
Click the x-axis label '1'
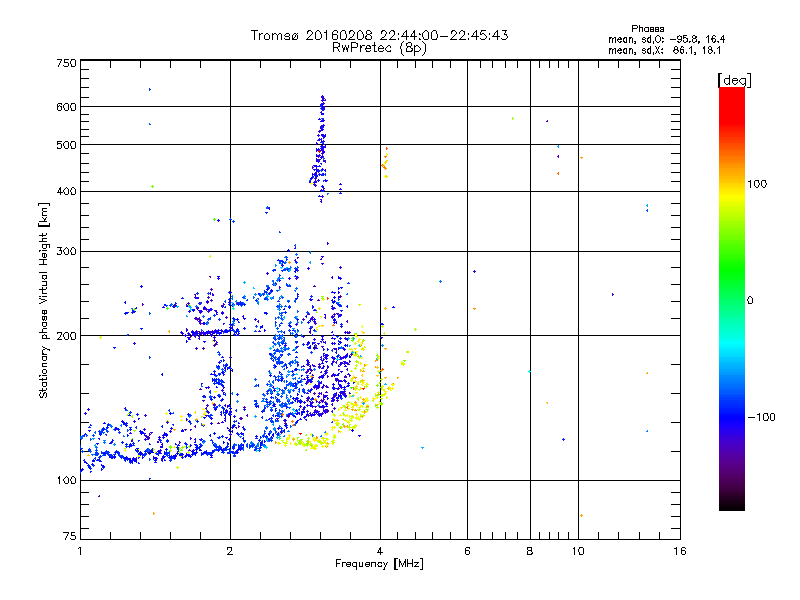pyautogui.click(x=80, y=551)
